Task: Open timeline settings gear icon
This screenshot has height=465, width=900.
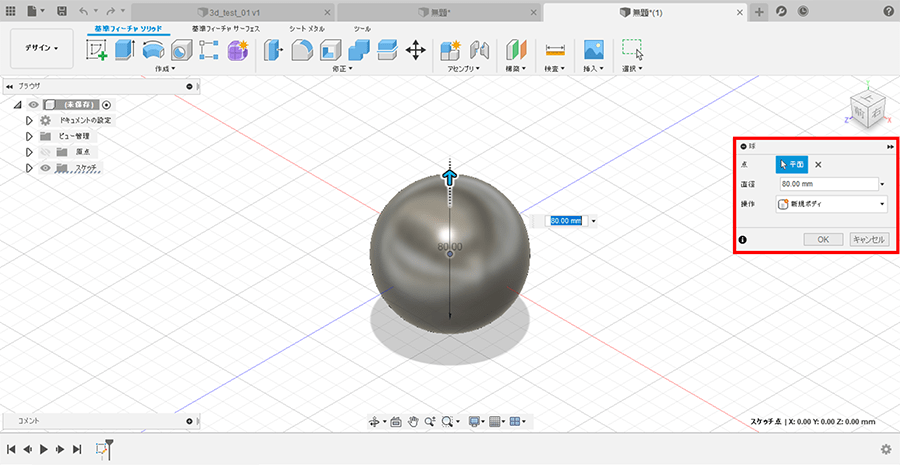Action: click(x=886, y=450)
